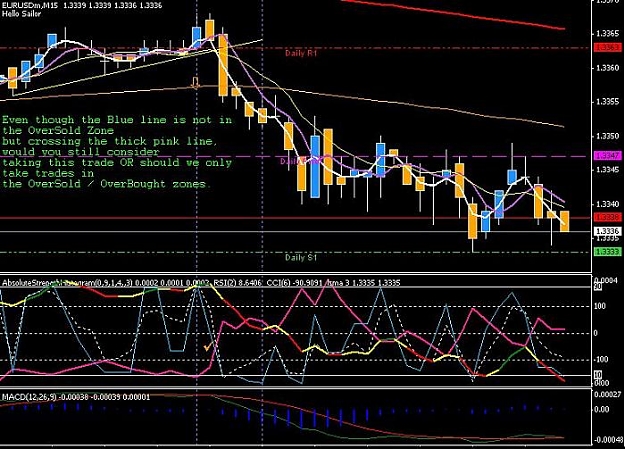Click the "would you still consider" annotation line
This screenshot has width=625, height=449.
tap(81, 152)
